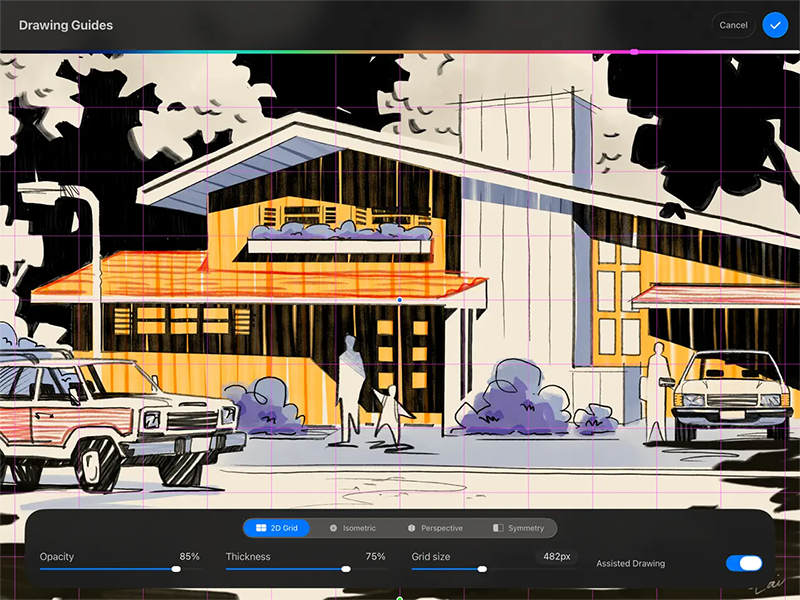Click the Symmetry icon

pyautogui.click(x=498, y=528)
